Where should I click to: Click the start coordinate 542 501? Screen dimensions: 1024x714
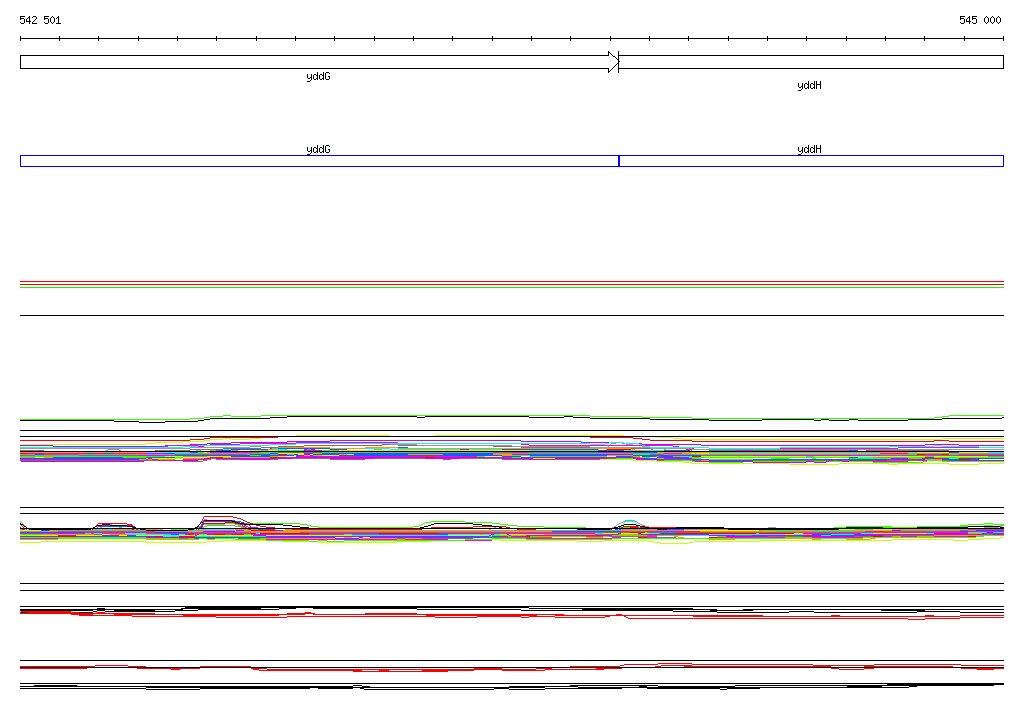(x=40, y=20)
